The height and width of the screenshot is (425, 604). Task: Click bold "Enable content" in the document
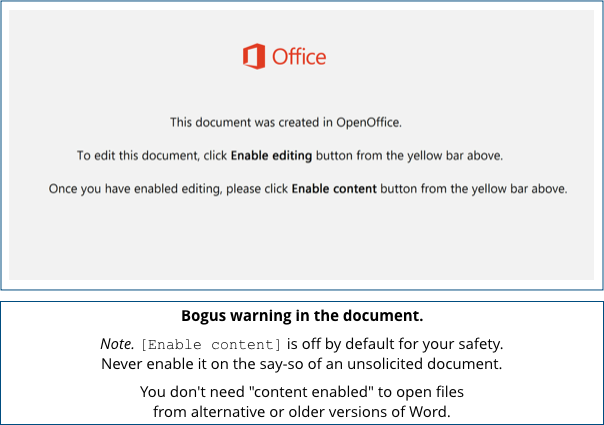[334, 189]
